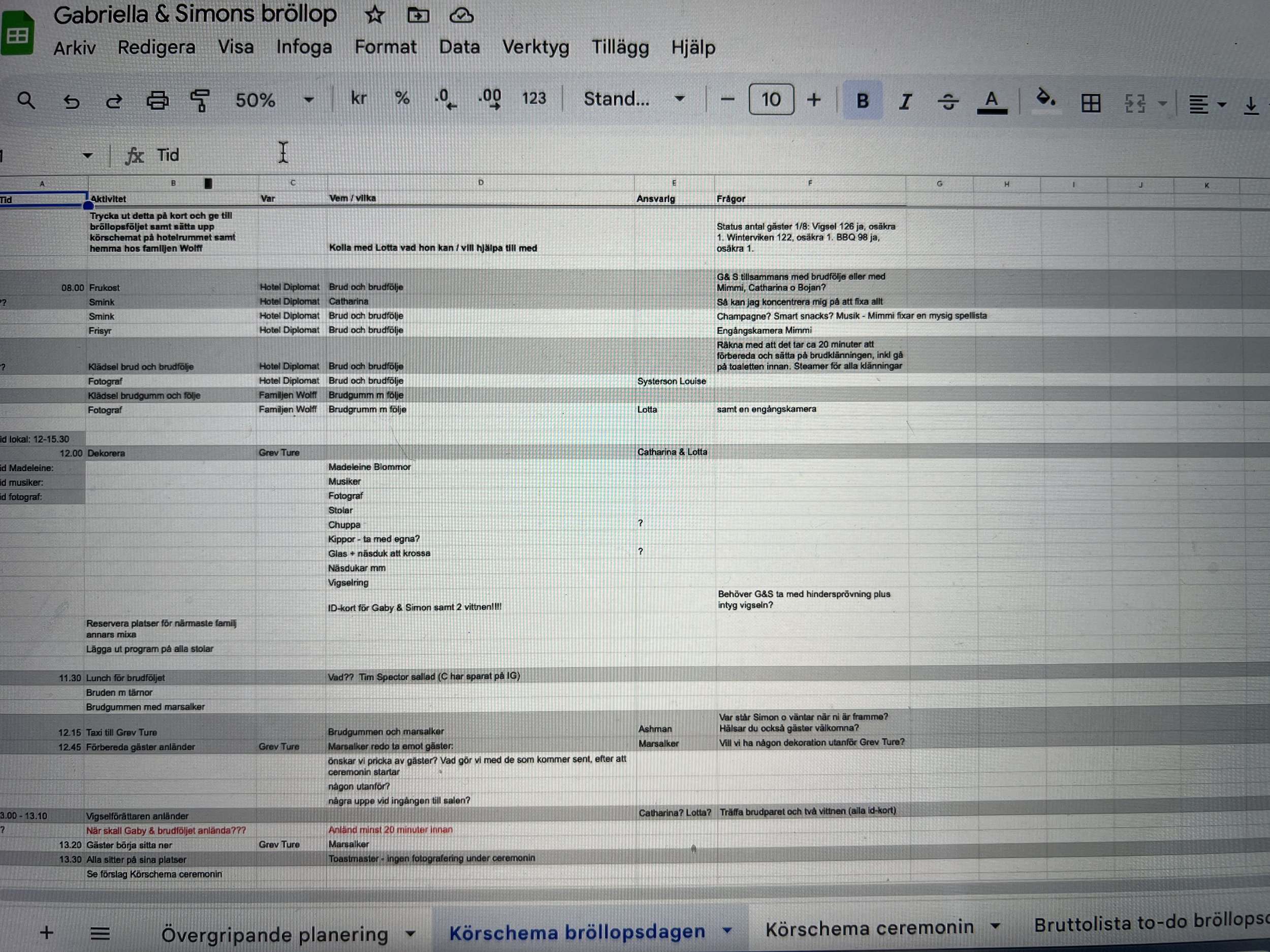This screenshot has width=1270, height=952.
Task: Click the redo arrow icon
Action: click(114, 102)
